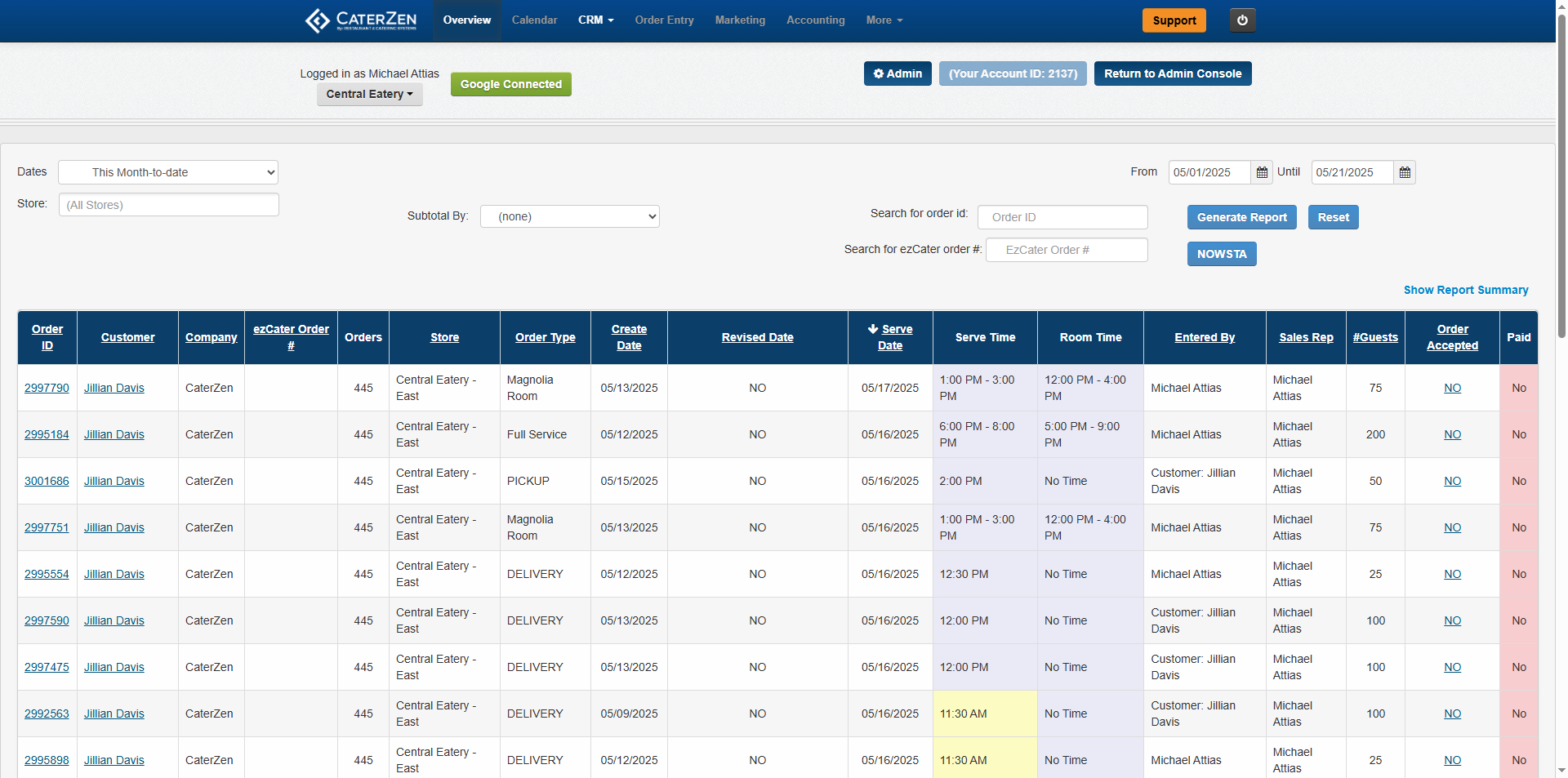Focus the Order ID search field

1062,217
